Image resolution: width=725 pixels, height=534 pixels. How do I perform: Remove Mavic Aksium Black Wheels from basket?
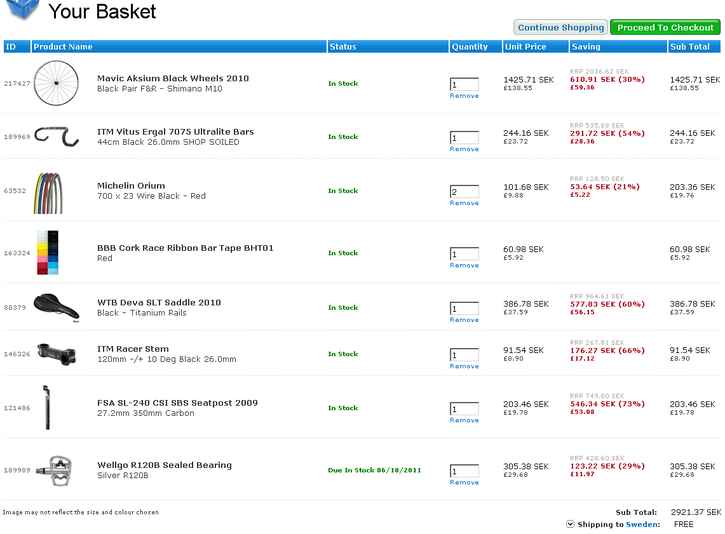pos(464,96)
